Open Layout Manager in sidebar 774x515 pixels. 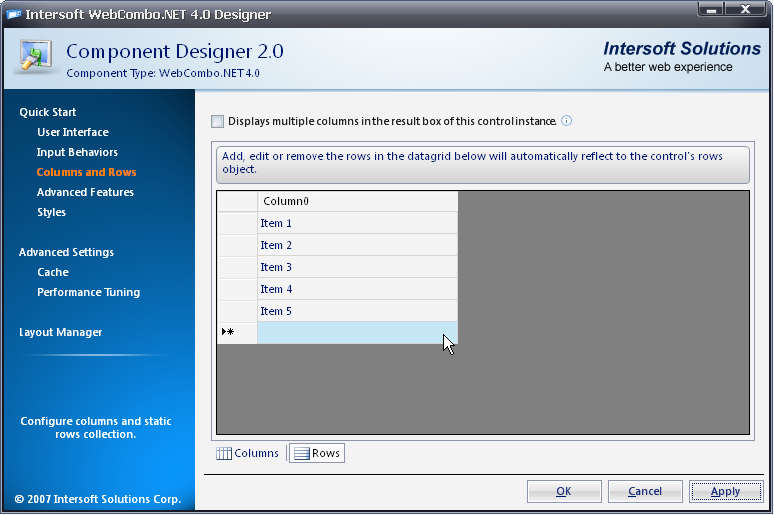[60, 332]
